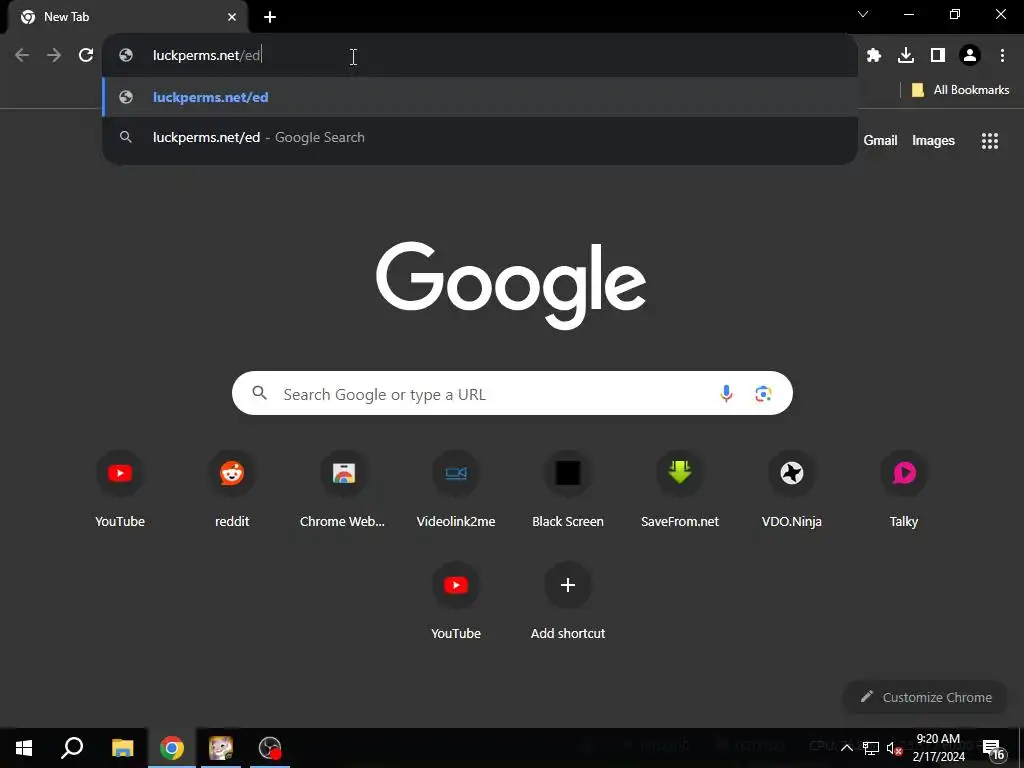1024x768 pixels.
Task: Click the forward navigation arrow
Action: 54,55
